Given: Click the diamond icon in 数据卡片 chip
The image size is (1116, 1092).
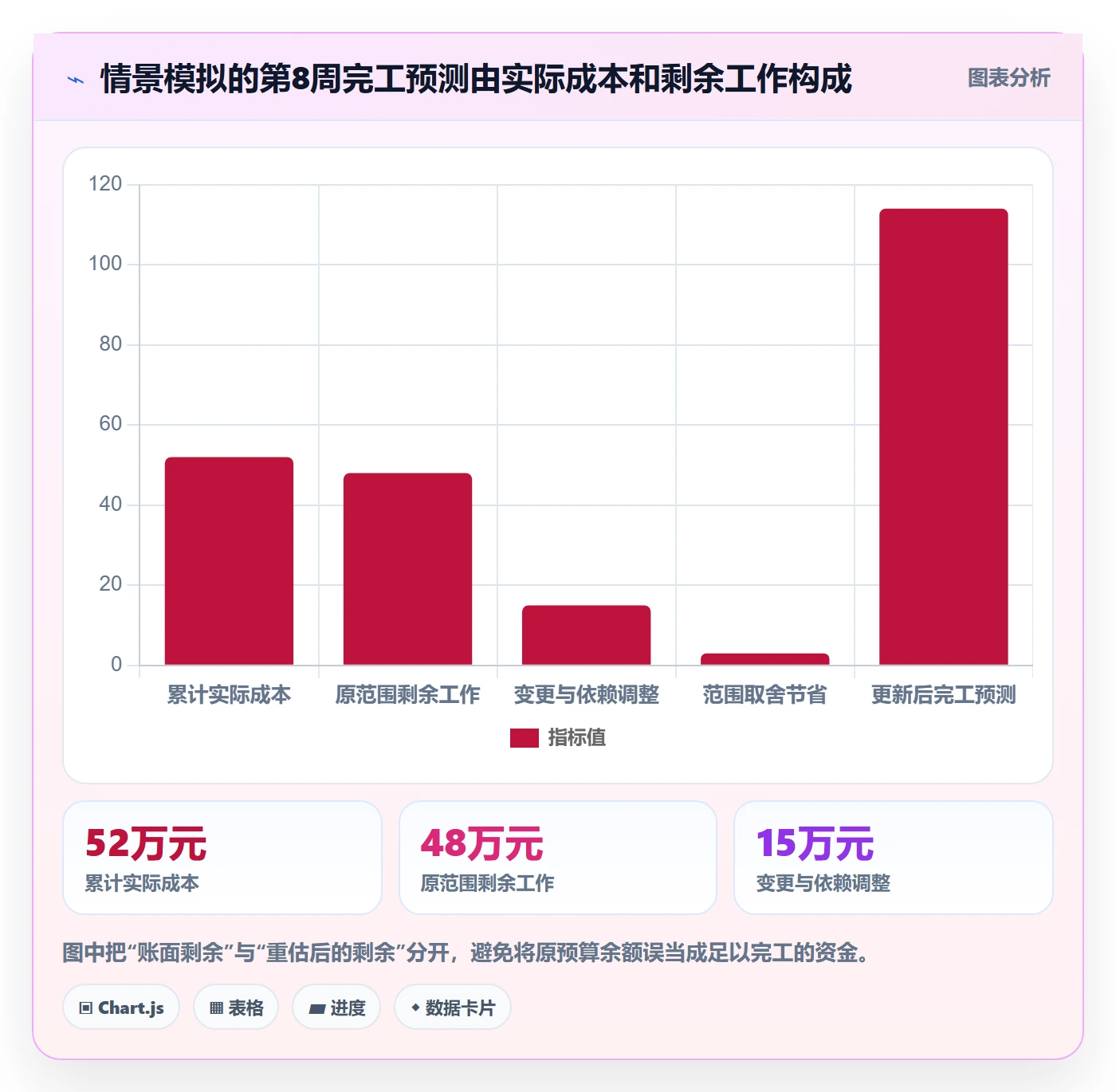Looking at the screenshot, I should (415, 1008).
